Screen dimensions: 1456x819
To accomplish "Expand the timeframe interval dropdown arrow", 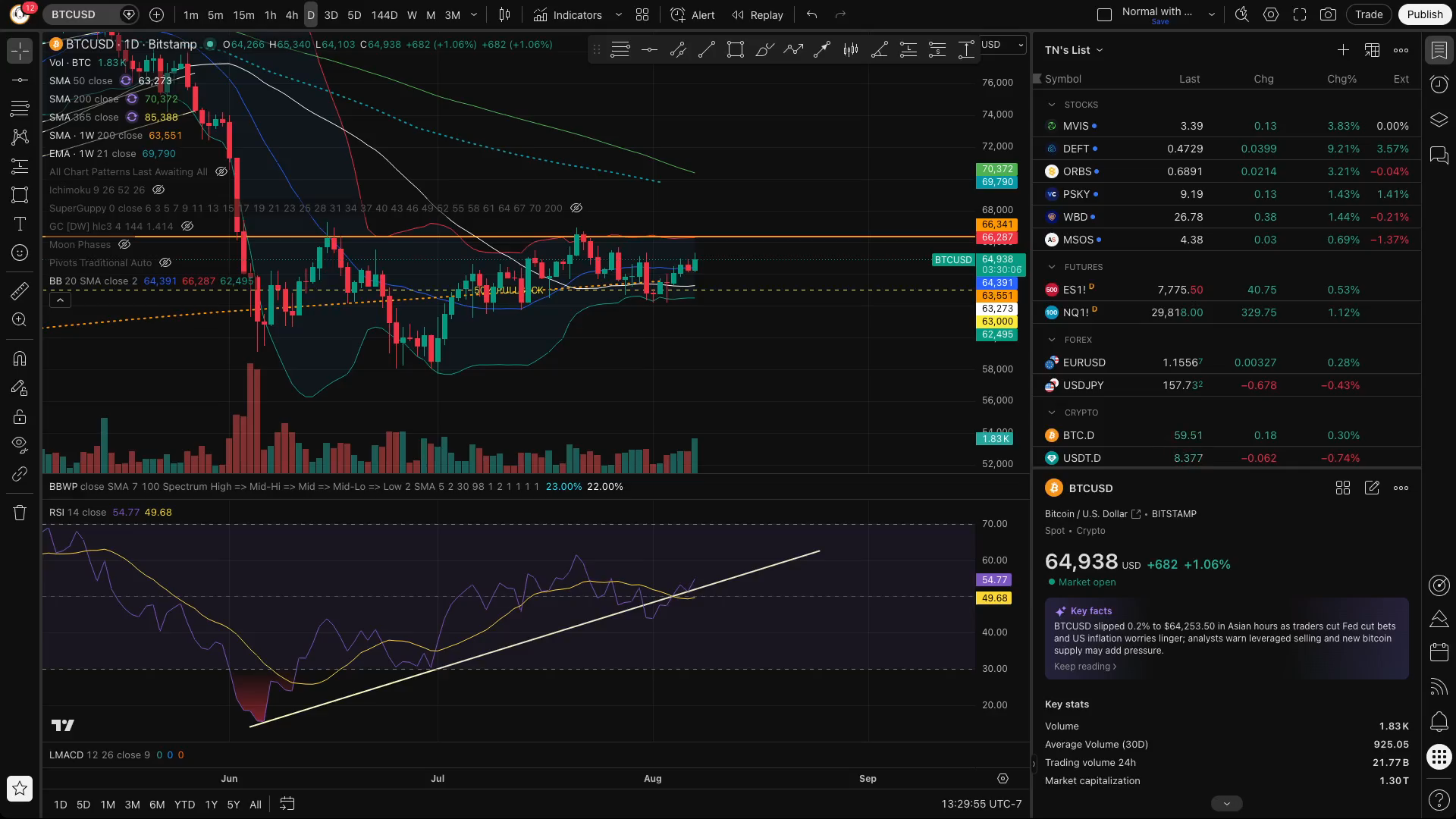I will pyautogui.click(x=474, y=14).
